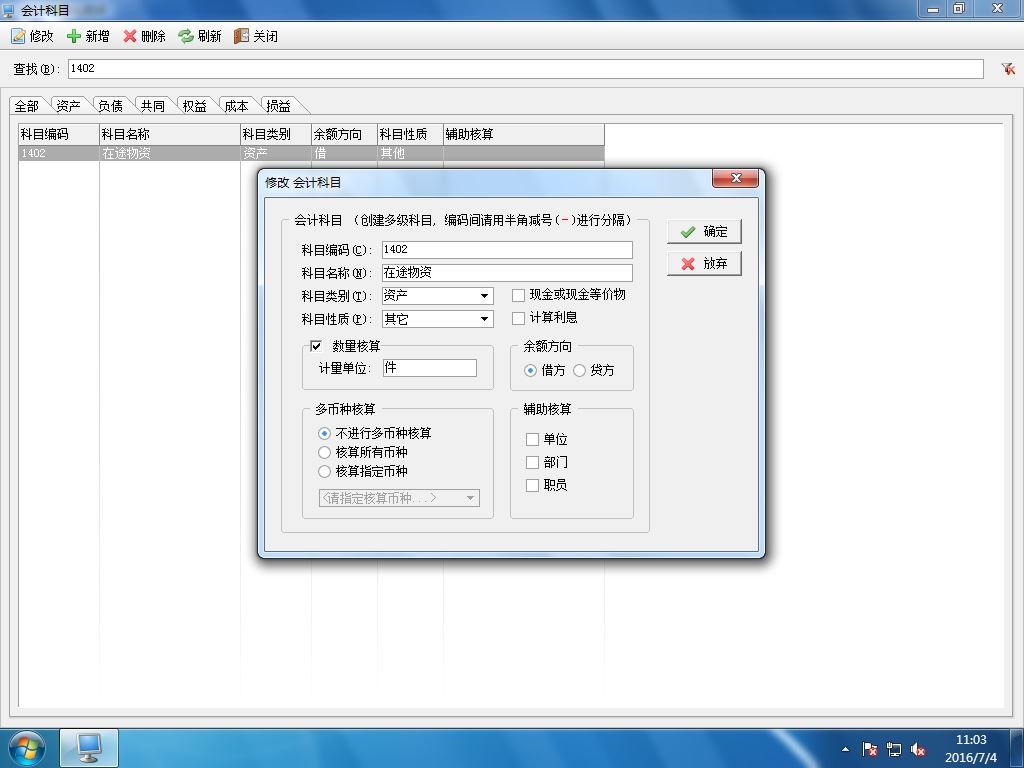Click the 余额方向 column header

point(344,135)
